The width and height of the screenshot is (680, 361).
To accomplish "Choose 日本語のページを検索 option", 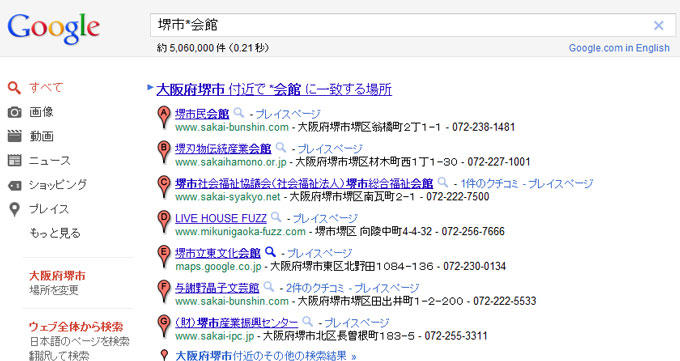I will pyautogui.click(x=79, y=341).
